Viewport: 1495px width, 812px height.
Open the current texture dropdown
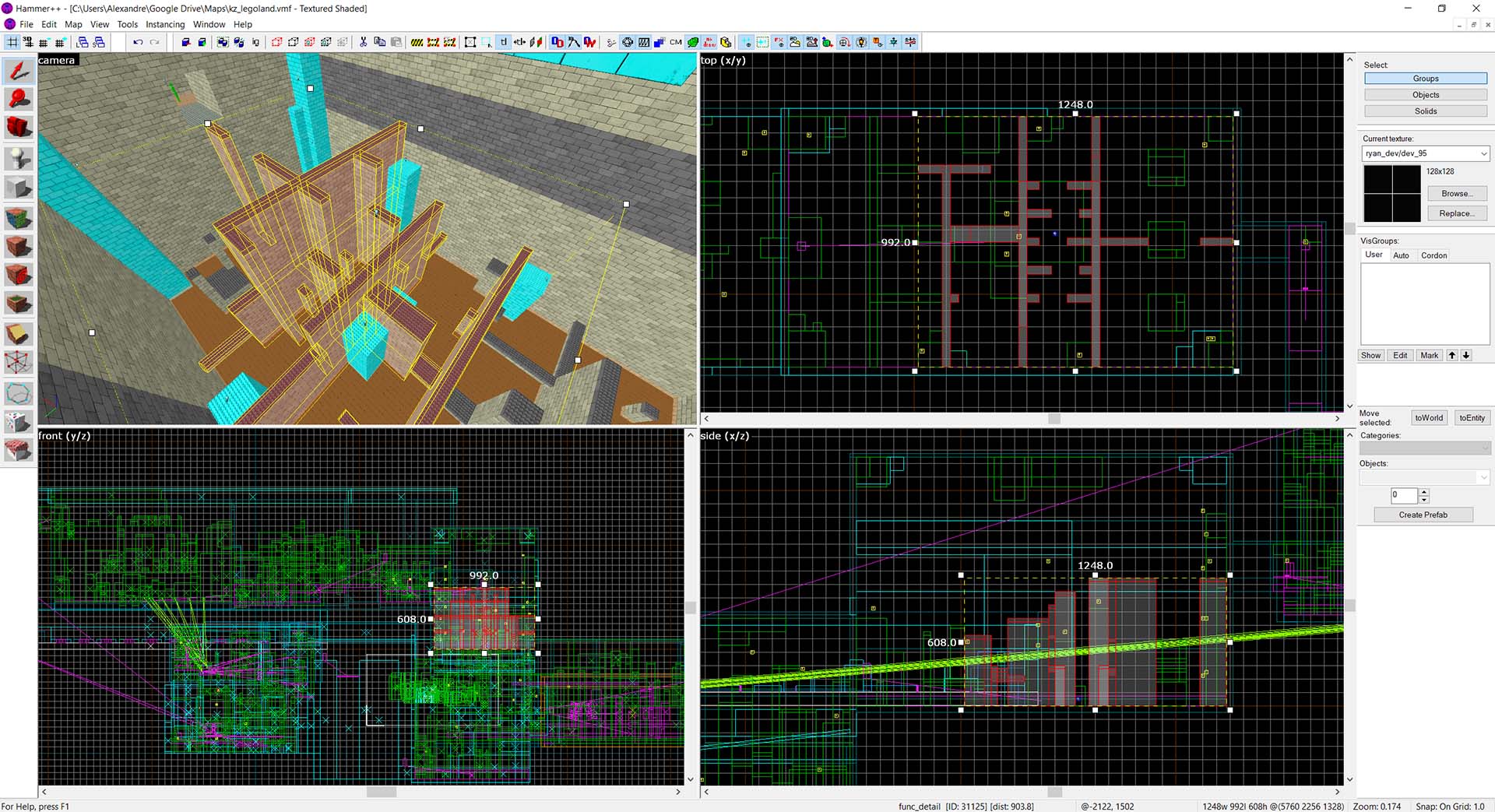pos(1483,153)
